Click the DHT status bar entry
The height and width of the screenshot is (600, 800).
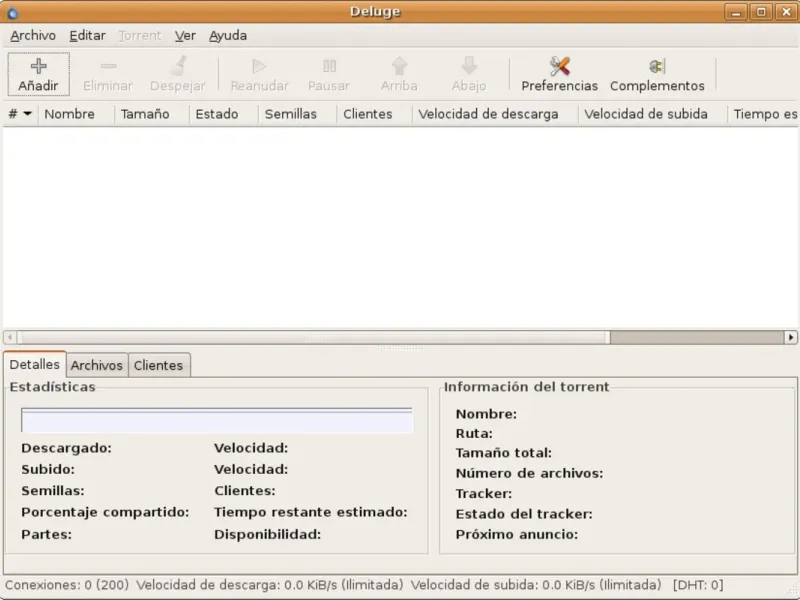pos(698,585)
